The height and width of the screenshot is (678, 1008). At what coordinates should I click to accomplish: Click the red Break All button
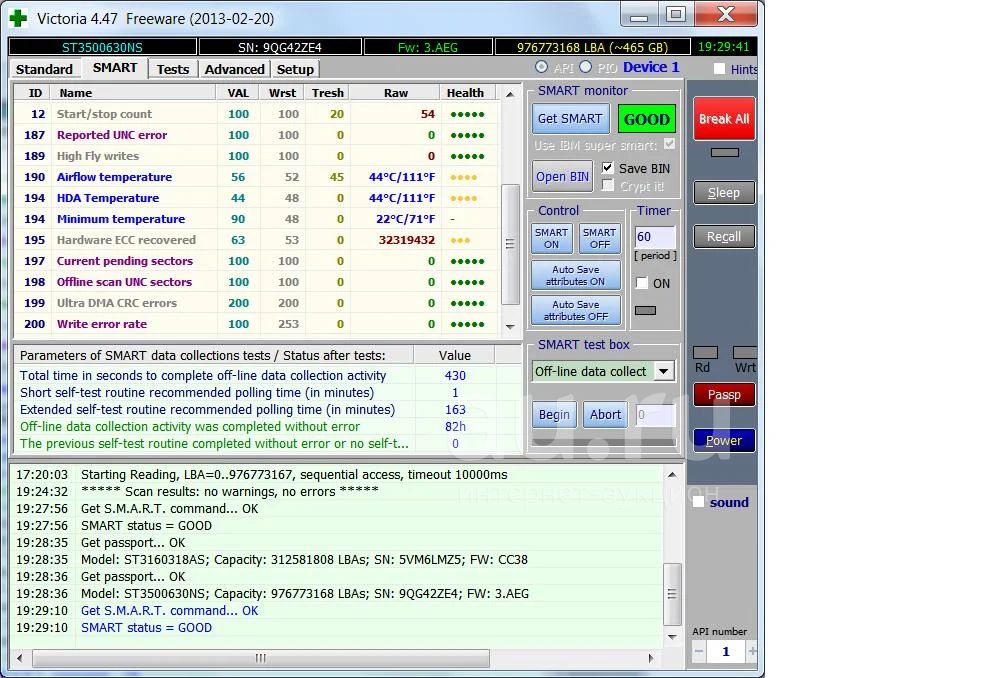click(724, 119)
